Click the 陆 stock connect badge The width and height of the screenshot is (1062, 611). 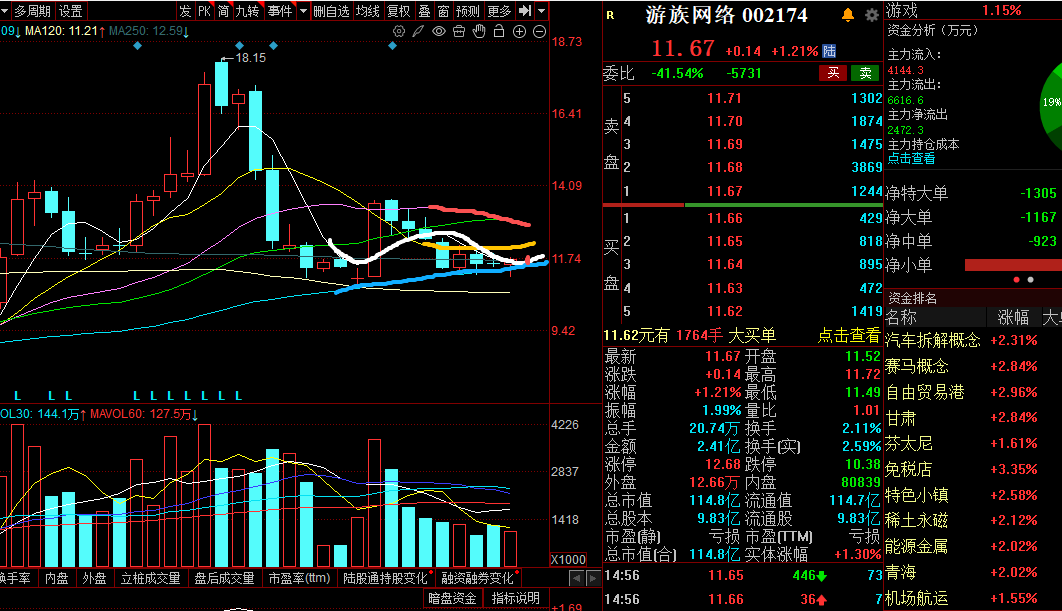click(829, 51)
